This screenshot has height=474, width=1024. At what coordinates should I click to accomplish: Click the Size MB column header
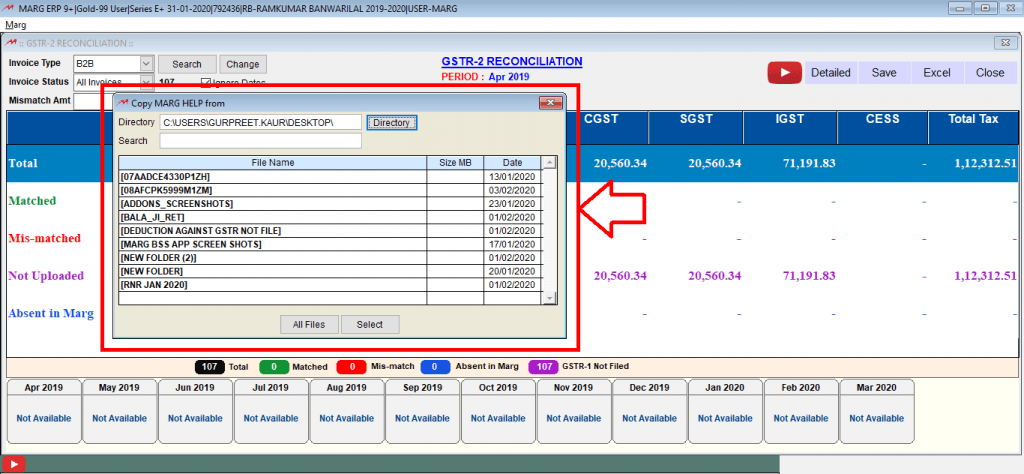point(455,163)
